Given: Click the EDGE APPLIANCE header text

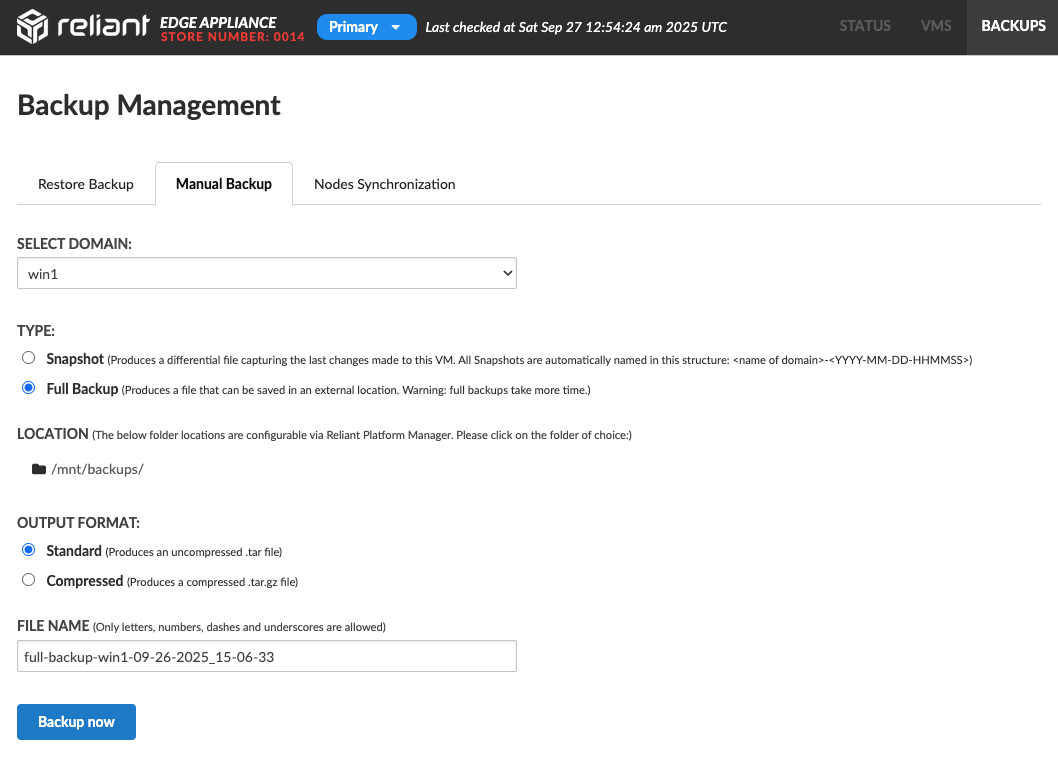Looking at the screenshot, I should point(218,22).
